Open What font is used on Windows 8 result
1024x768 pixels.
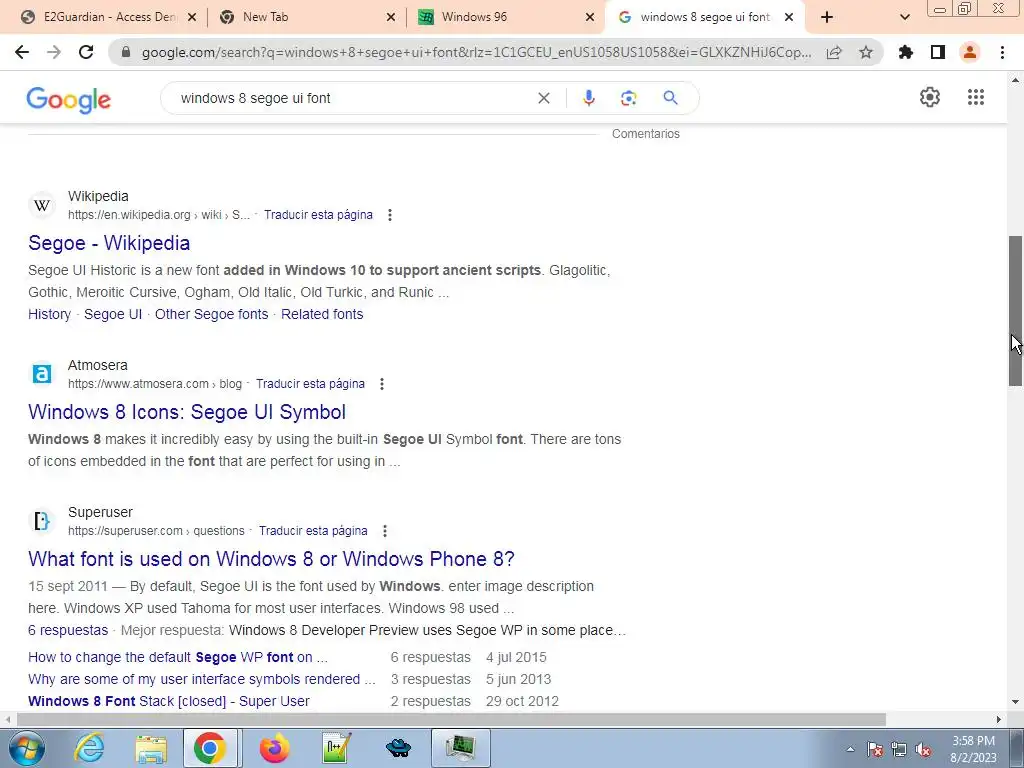click(x=271, y=559)
